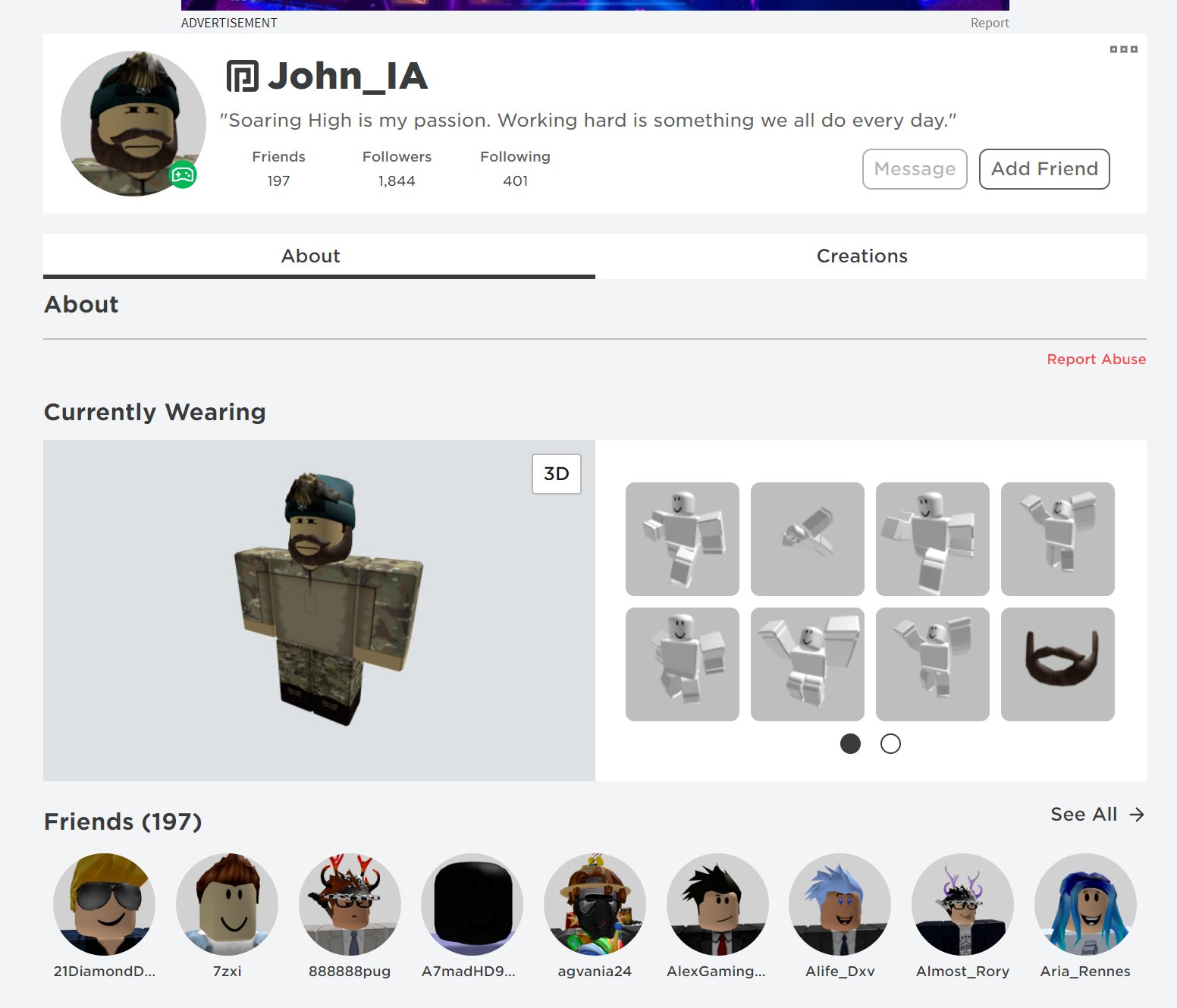Toggle the 3D avatar view button
Image resolution: width=1177 pixels, height=1008 pixels.
[557, 474]
